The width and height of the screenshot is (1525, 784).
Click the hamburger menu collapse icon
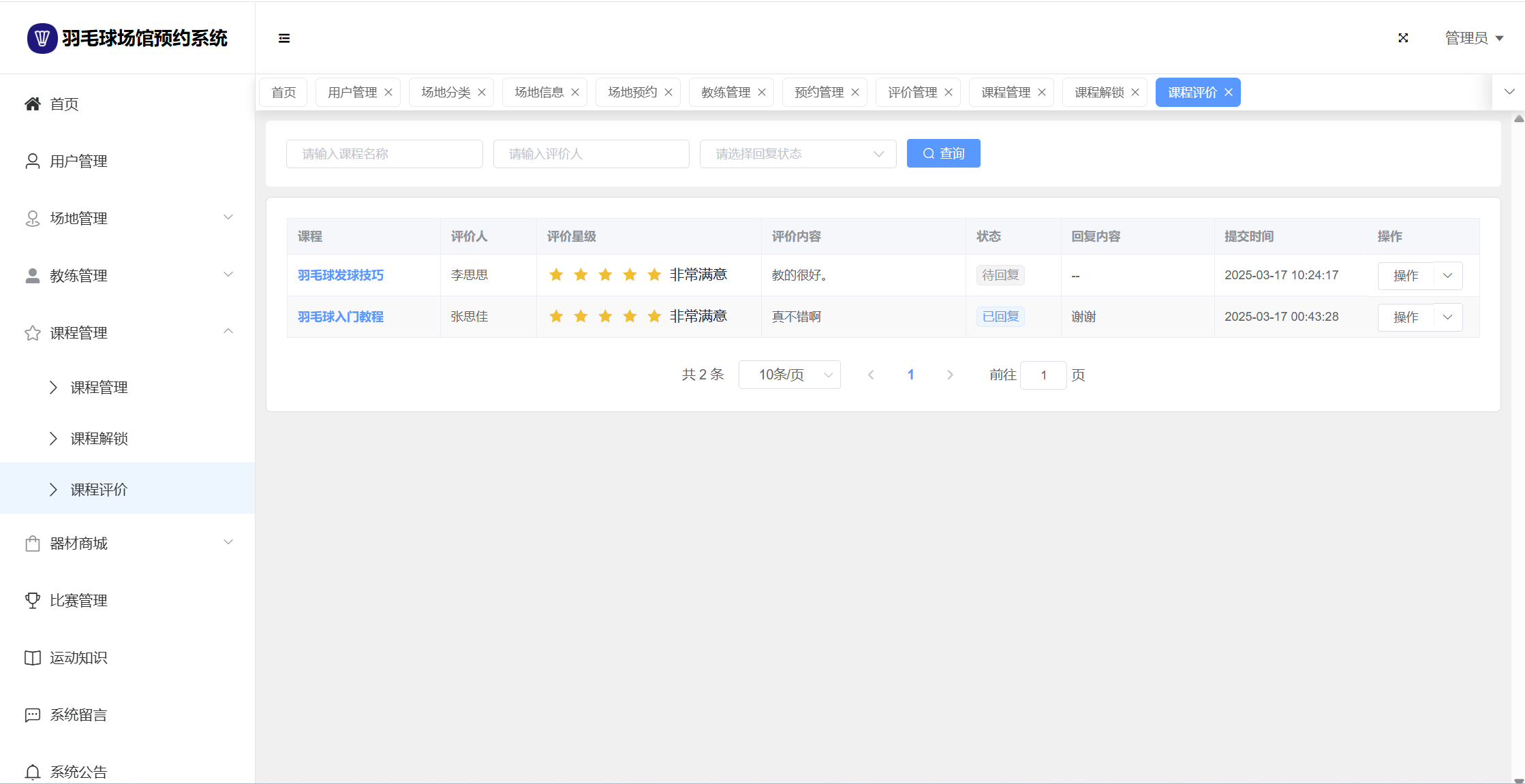[284, 38]
